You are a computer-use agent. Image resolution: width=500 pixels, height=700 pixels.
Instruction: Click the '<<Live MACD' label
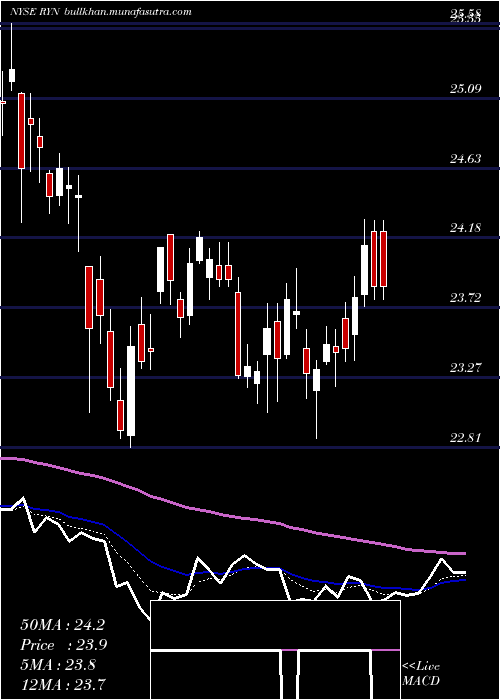[421, 674]
